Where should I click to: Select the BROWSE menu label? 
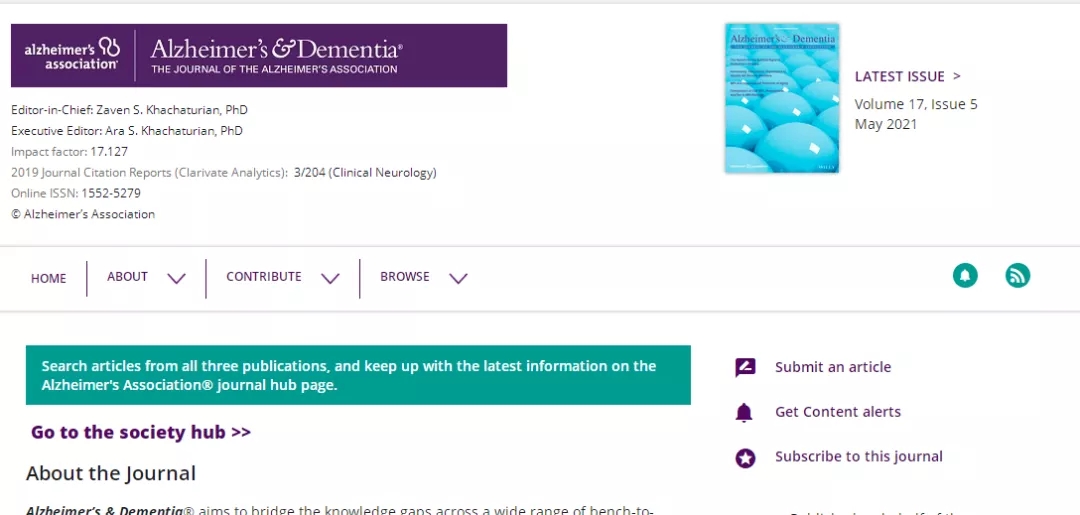pyautogui.click(x=405, y=277)
